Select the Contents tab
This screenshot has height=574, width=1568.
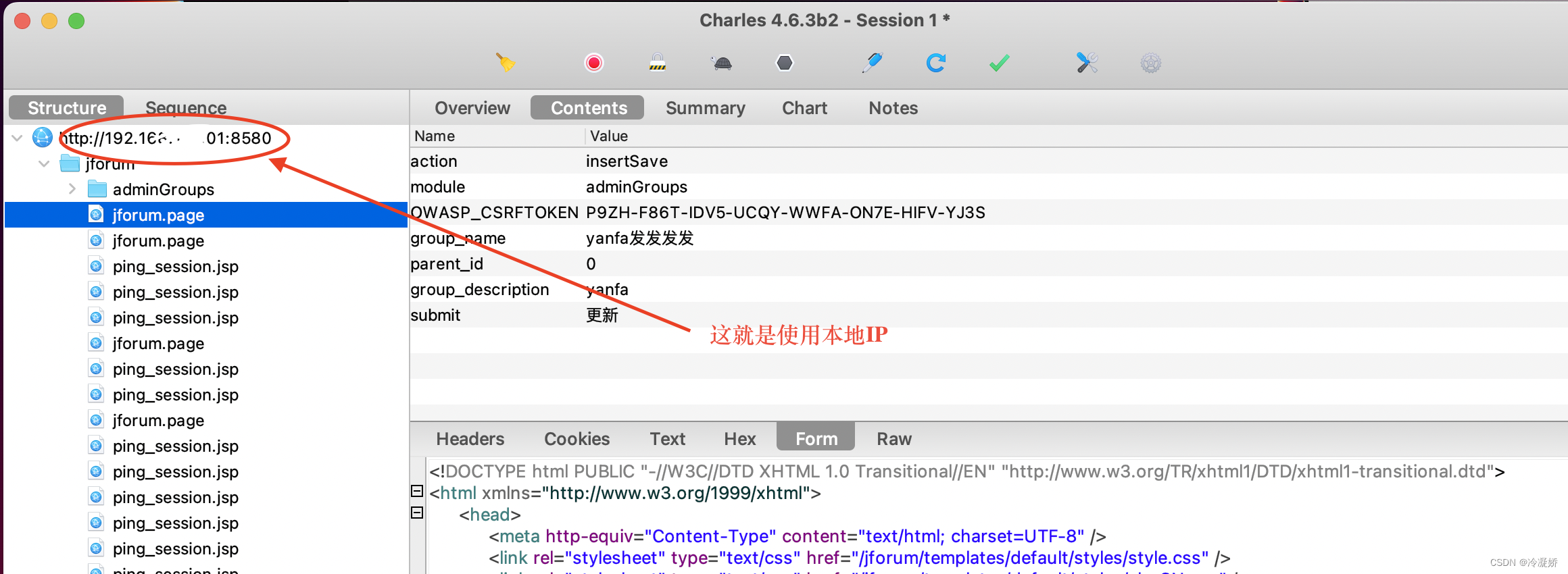click(588, 108)
